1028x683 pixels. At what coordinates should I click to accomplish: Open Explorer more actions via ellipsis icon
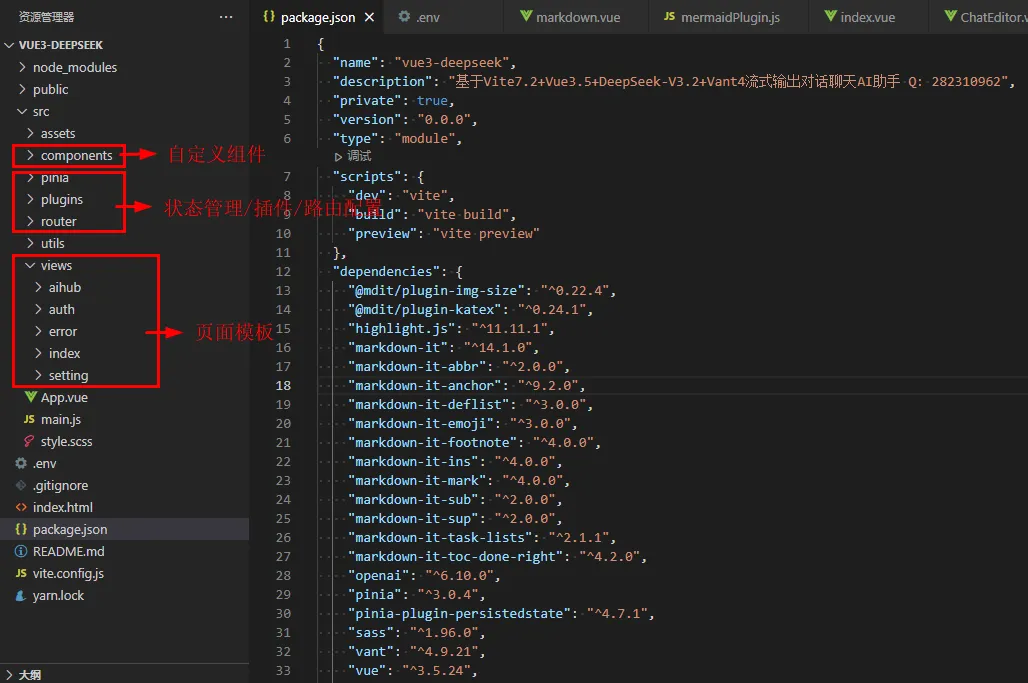(x=225, y=16)
